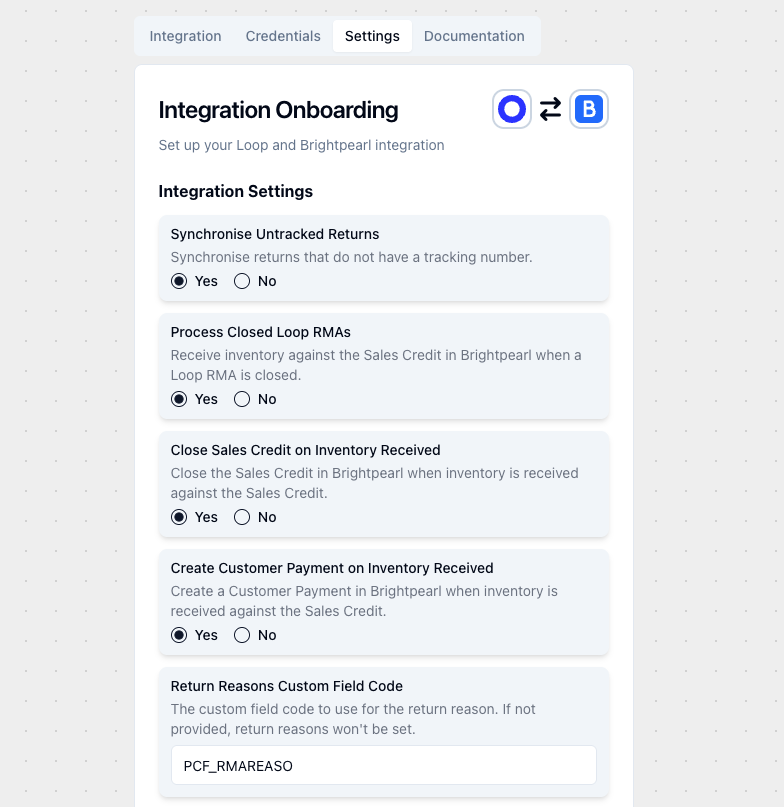
Task: Pick No for Create Customer Payment
Action: [x=242, y=635]
